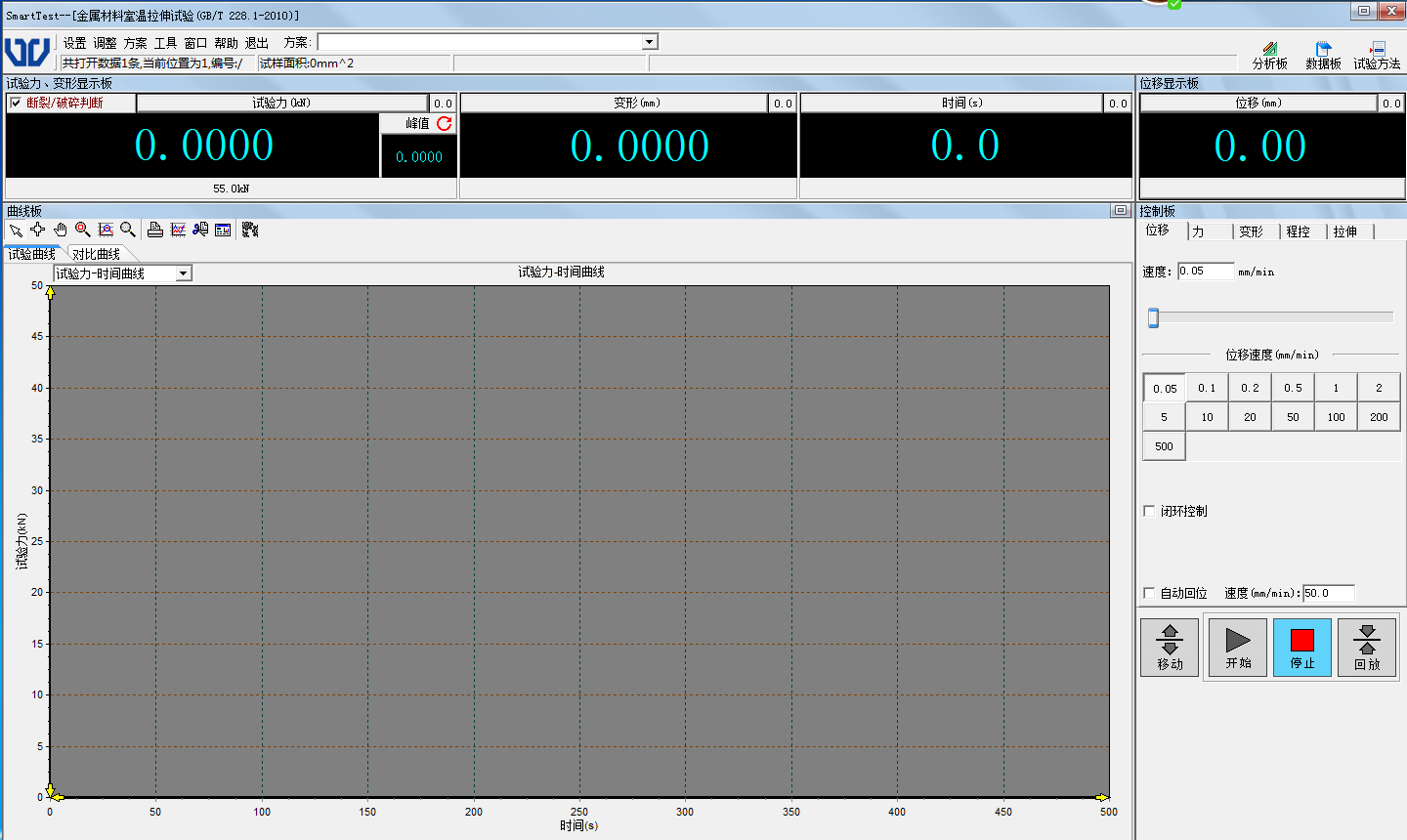Click the gears settings icon in curve toolbar
Viewport: 1407px width, 840px height.
(x=250, y=230)
